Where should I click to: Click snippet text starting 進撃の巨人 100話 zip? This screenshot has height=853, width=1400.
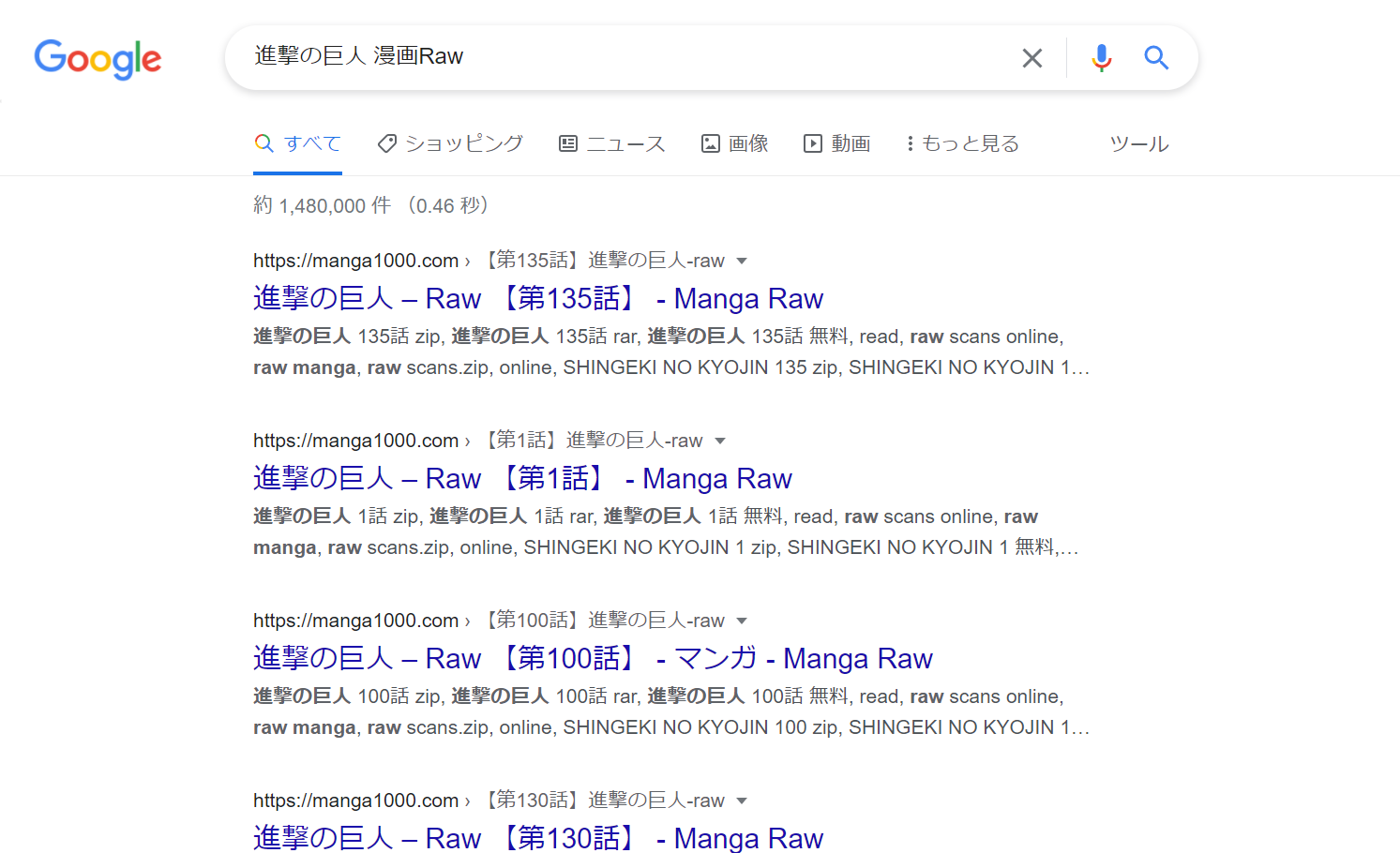coord(671,711)
